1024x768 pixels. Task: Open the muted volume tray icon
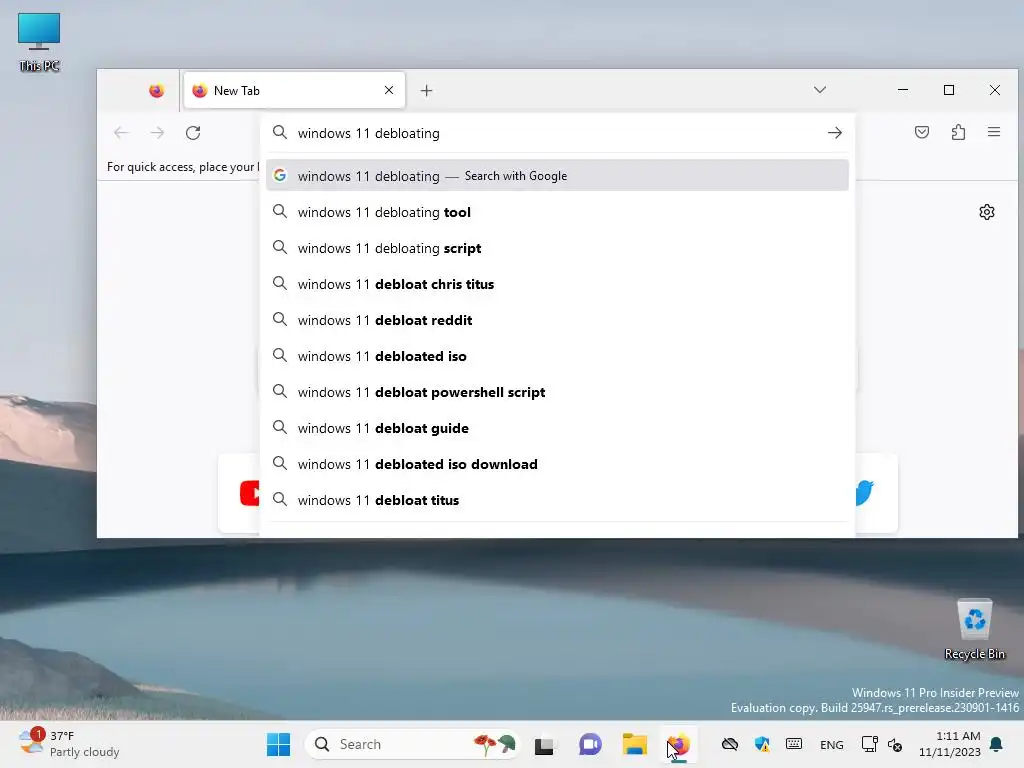tap(895, 744)
